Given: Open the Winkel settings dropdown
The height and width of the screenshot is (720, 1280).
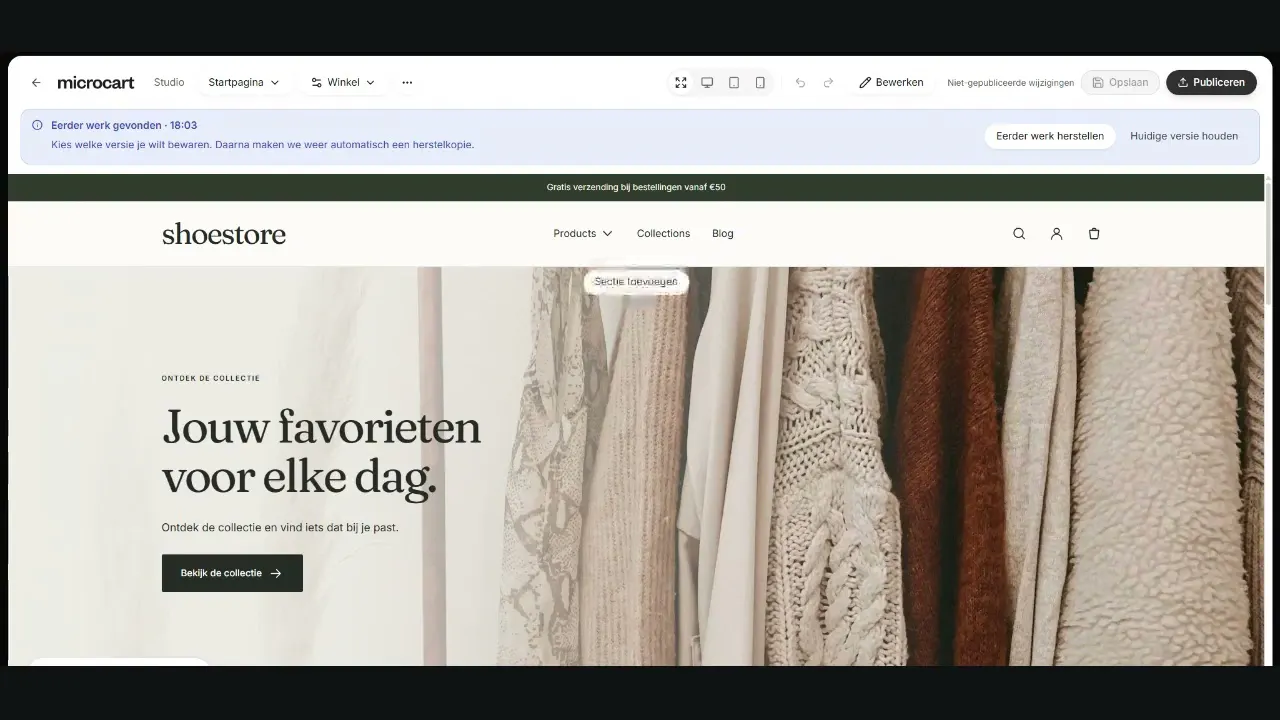Looking at the screenshot, I should click(343, 83).
